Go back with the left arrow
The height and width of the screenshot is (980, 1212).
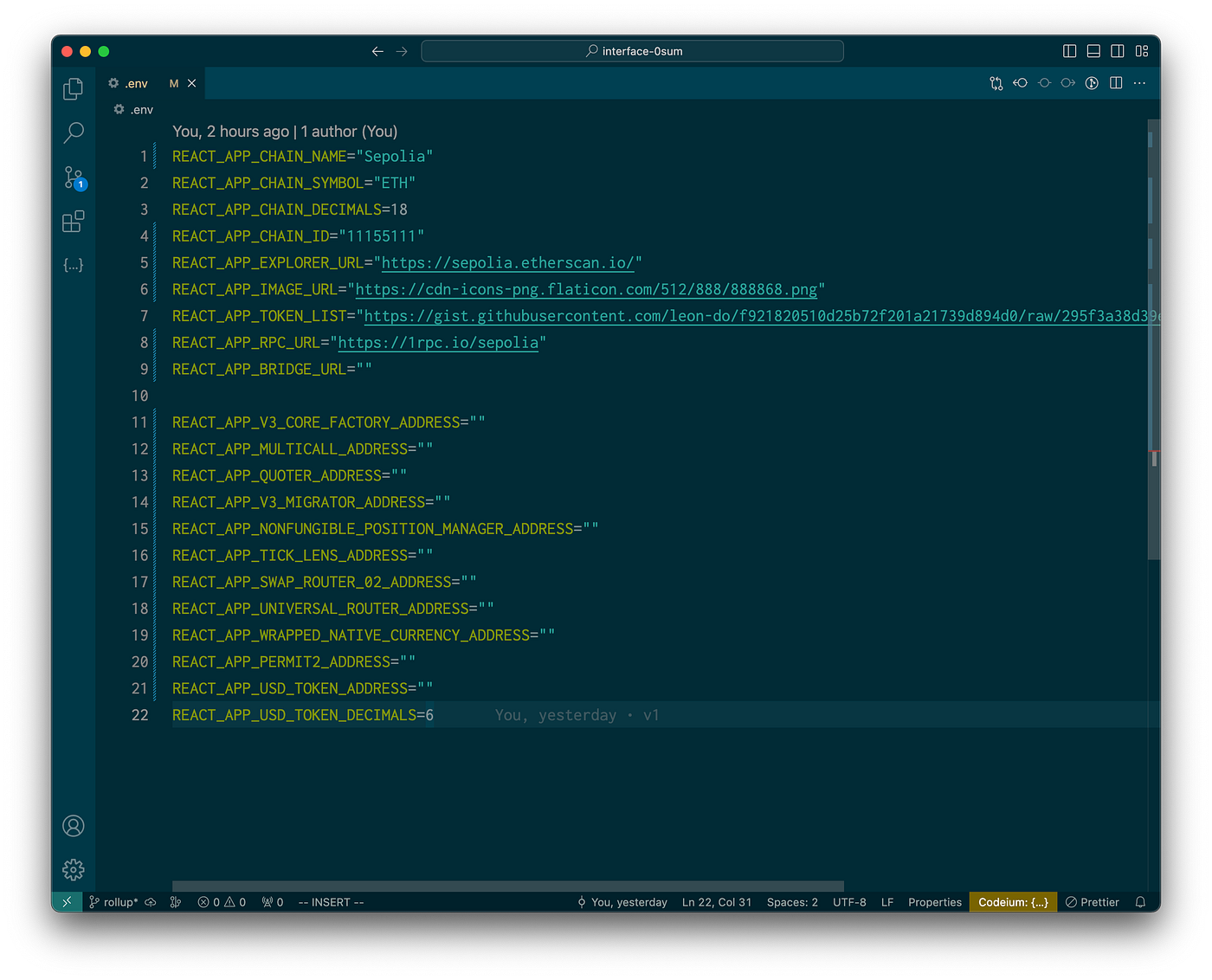point(377,51)
